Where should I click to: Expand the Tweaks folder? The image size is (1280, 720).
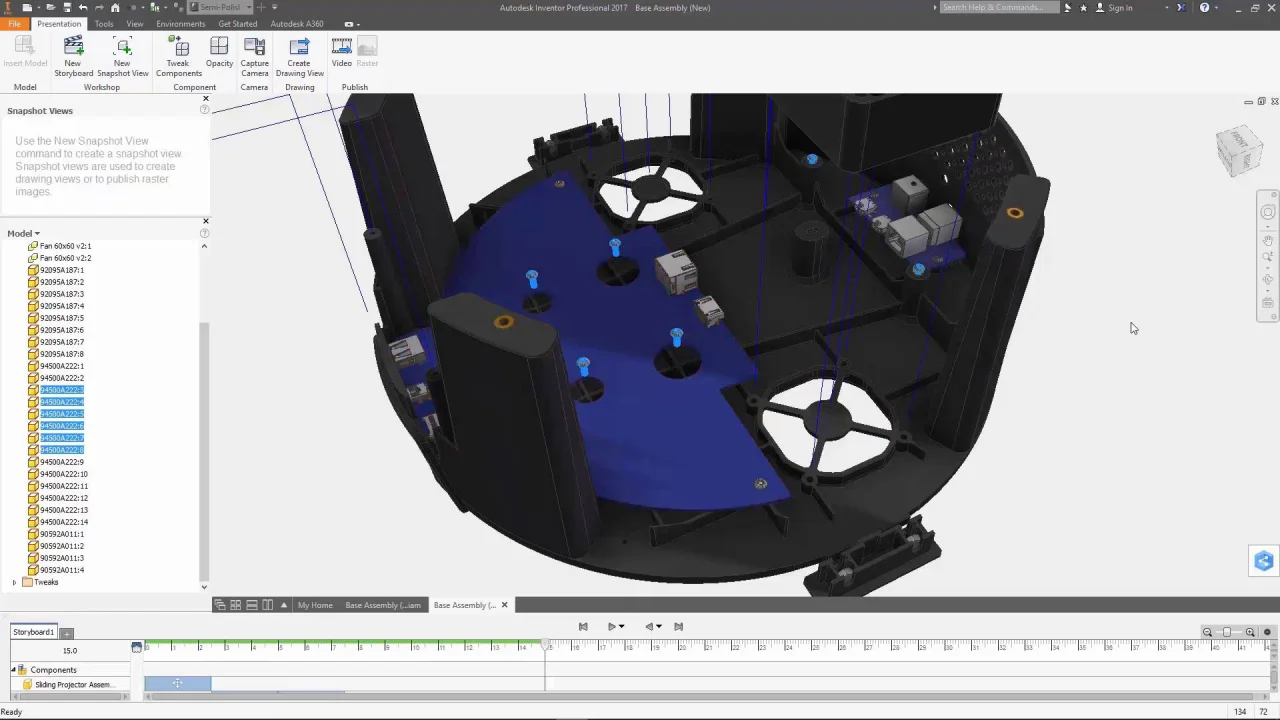tap(15, 582)
